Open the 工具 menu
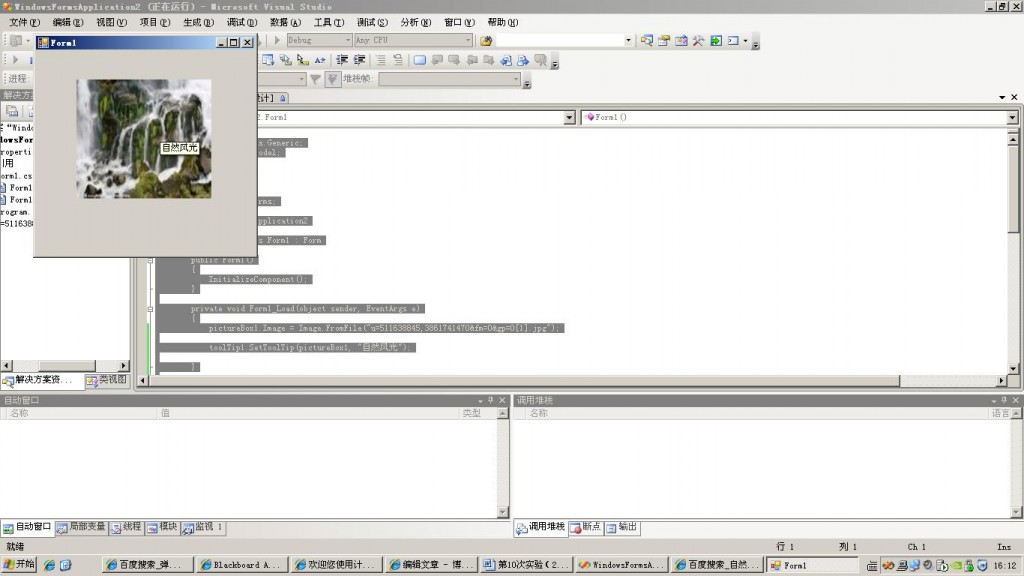 [x=328, y=22]
